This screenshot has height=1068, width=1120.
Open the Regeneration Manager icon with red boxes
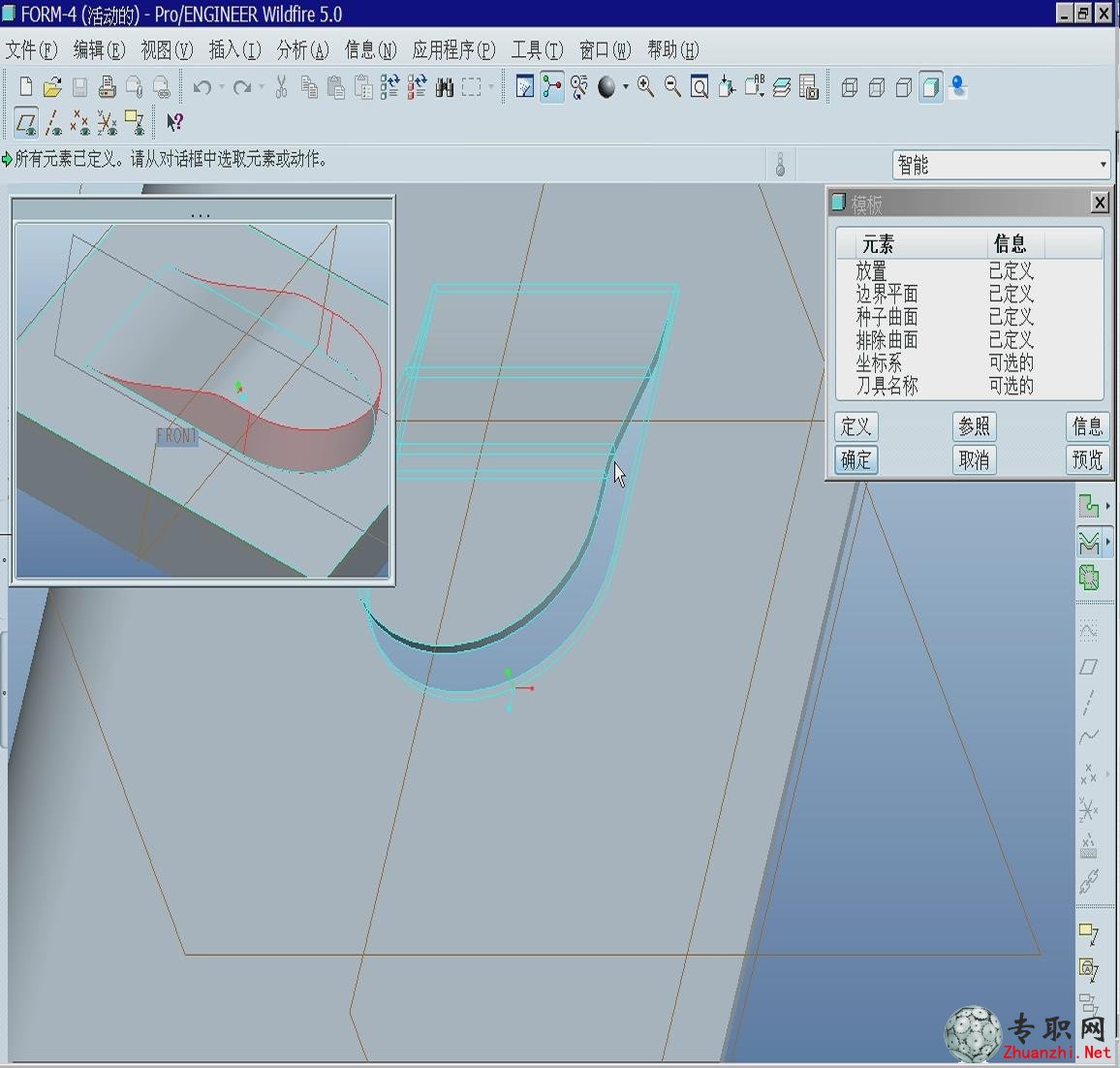418,87
